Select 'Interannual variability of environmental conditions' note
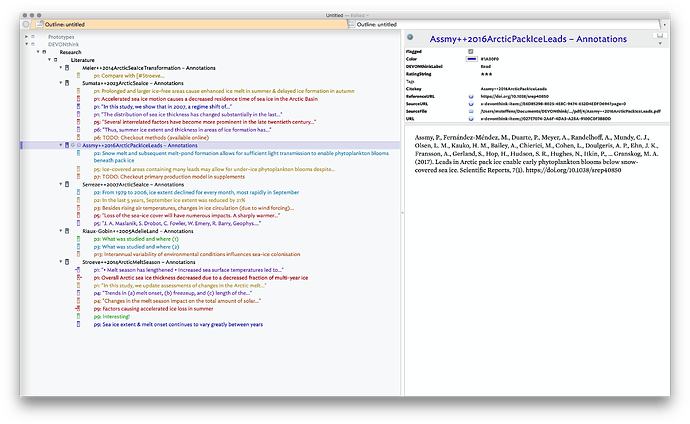Image resolution: width=690 pixels, height=424 pixels. (x=197, y=254)
